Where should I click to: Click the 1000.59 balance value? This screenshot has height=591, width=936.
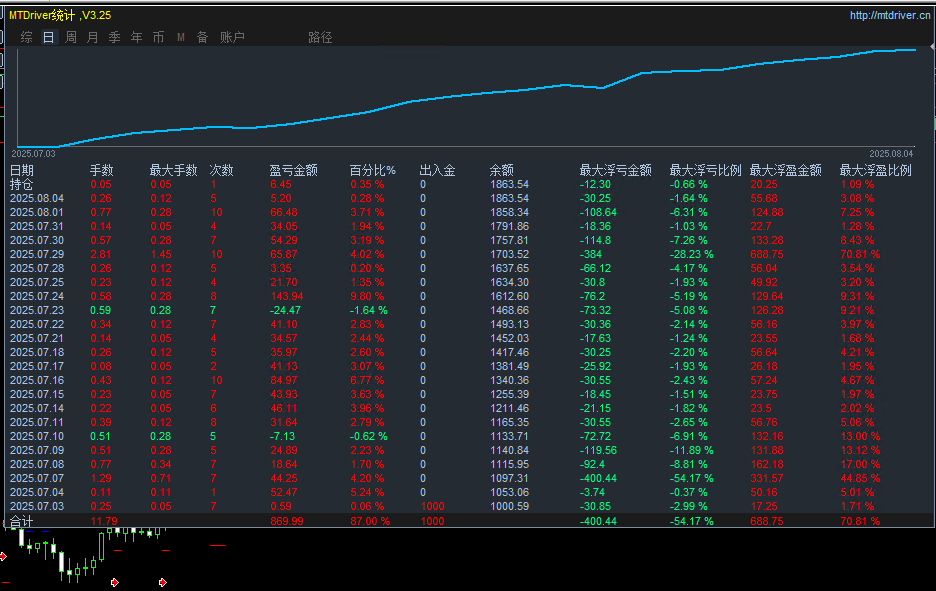510,506
